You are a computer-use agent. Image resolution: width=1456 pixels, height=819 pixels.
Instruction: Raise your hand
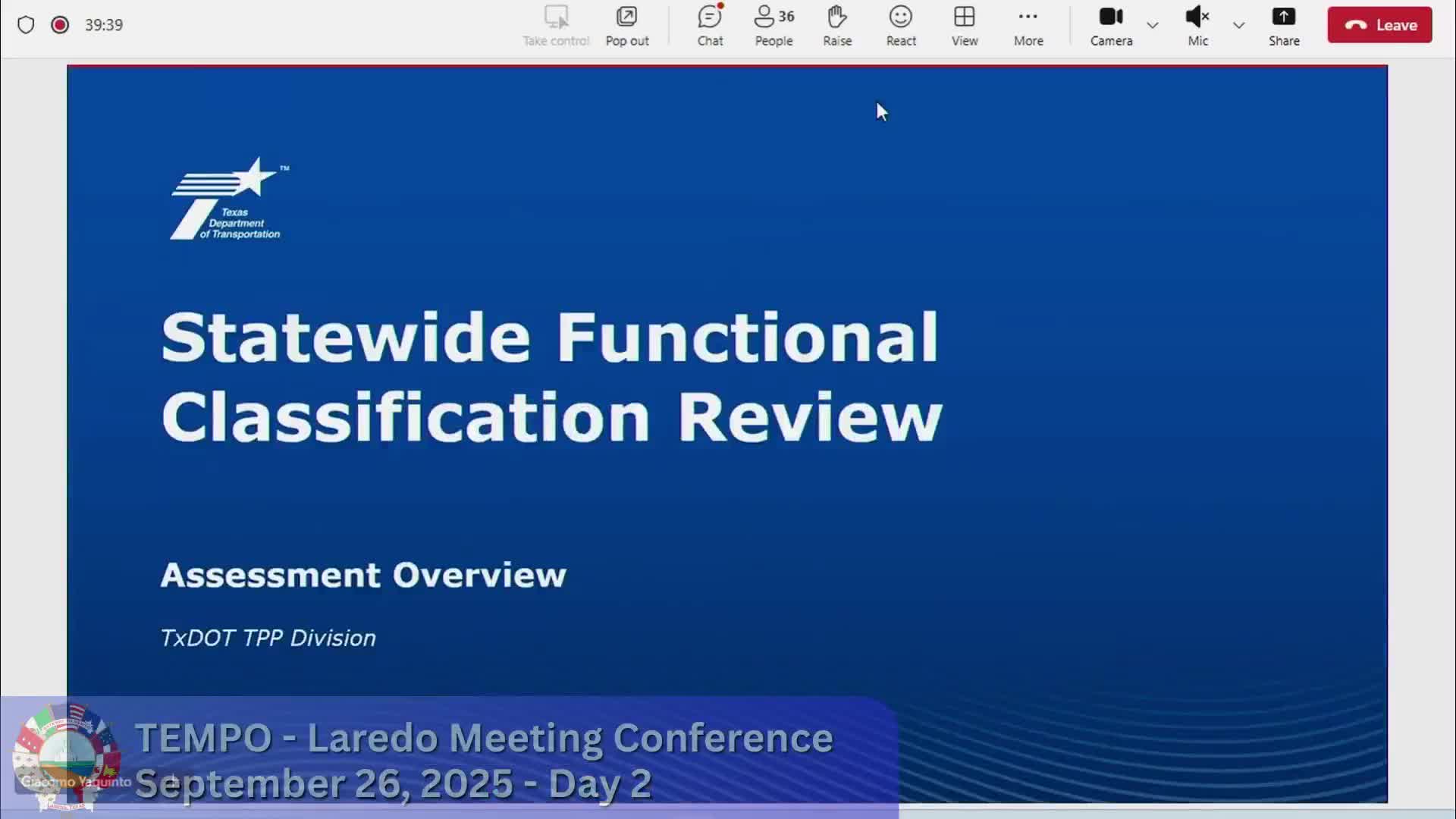click(836, 25)
